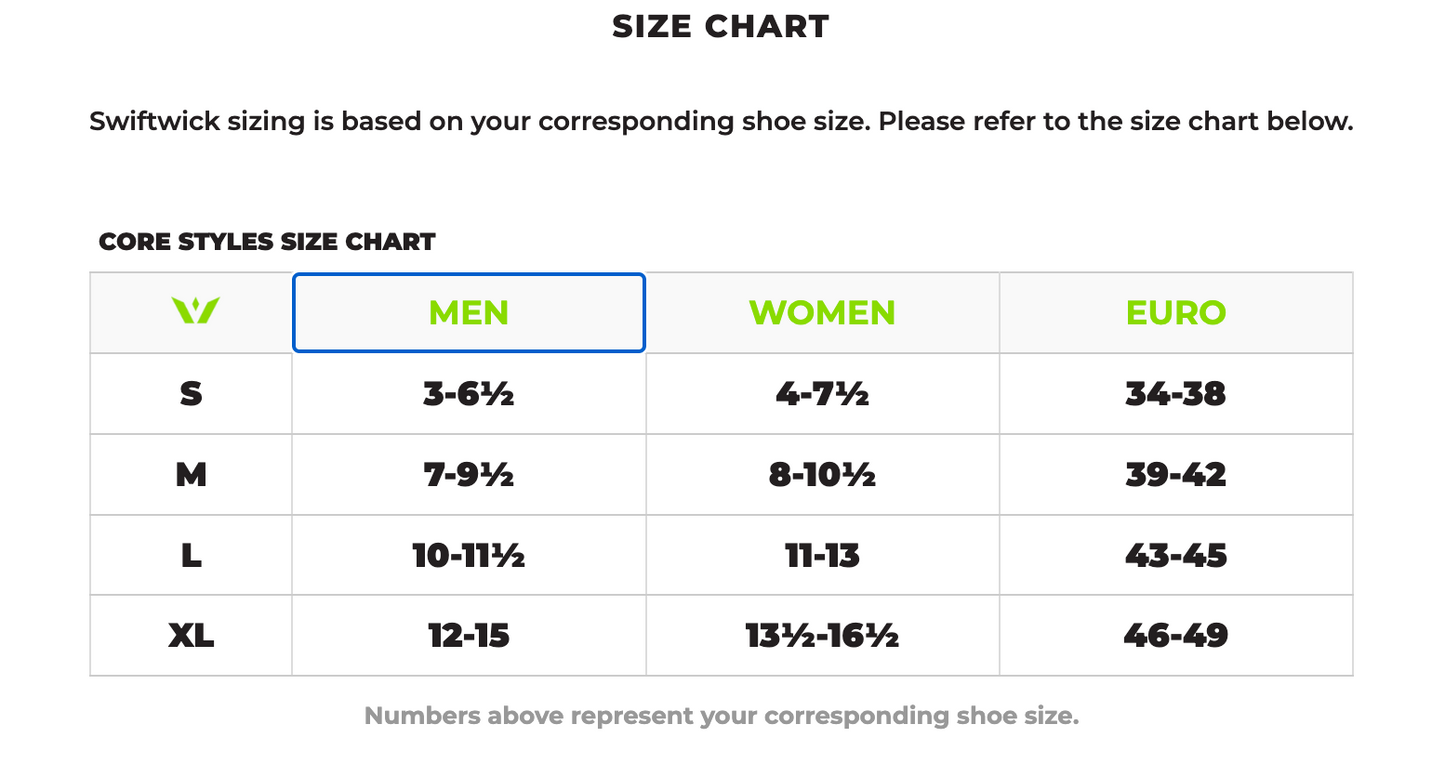Click men's large 10-11½ cell
This screenshot has width=1445, height=777.
pyautogui.click(x=468, y=555)
